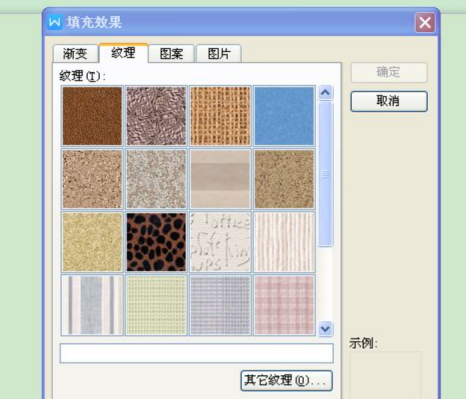Switch to the 渐变 tab
Screen dimensions: 466x399
point(75,54)
